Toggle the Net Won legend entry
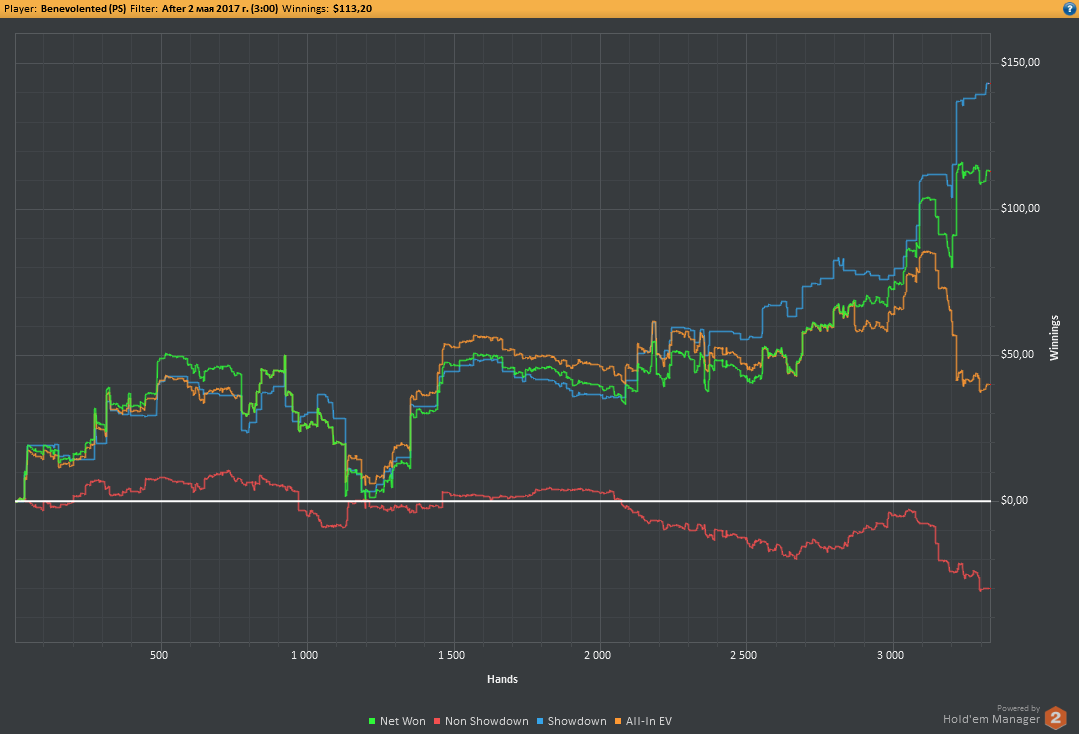Screen dimensions: 1079x734 (x=397, y=721)
